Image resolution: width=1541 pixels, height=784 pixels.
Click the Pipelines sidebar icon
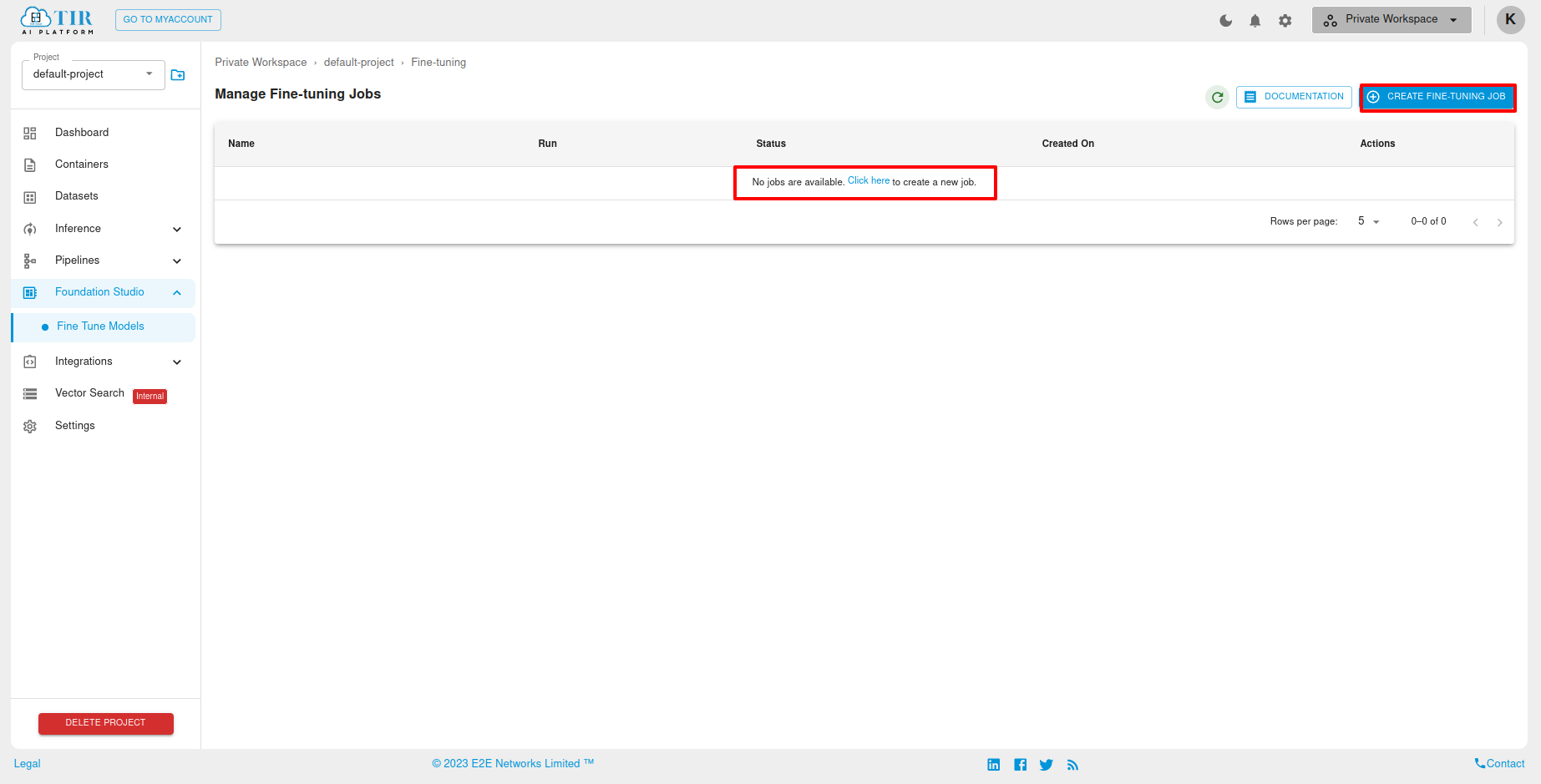tap(30, 261)
